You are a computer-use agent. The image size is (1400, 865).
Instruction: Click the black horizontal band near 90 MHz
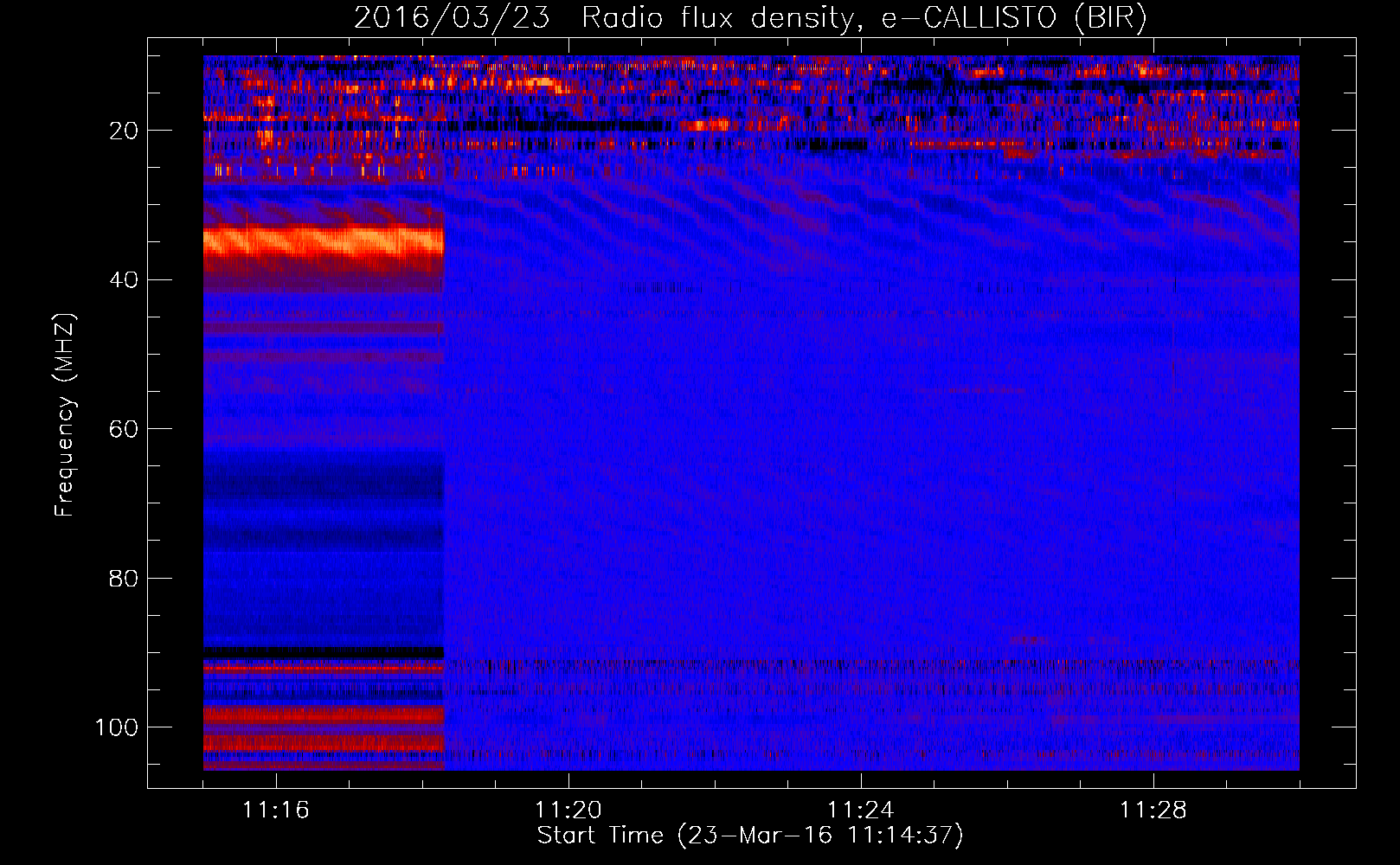tap(324, 652)
